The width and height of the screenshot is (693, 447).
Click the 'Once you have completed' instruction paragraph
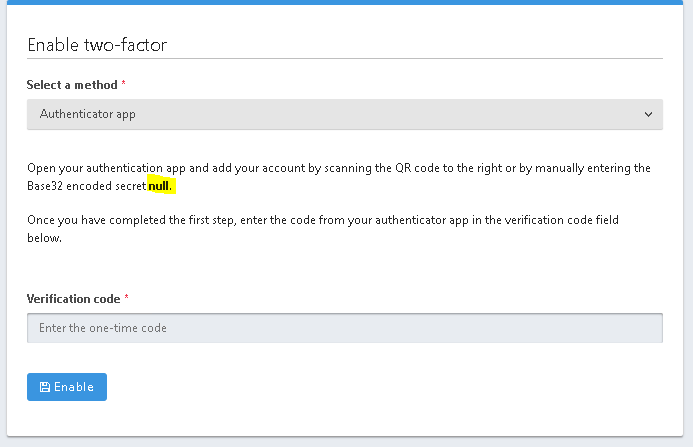coord(300,219)
